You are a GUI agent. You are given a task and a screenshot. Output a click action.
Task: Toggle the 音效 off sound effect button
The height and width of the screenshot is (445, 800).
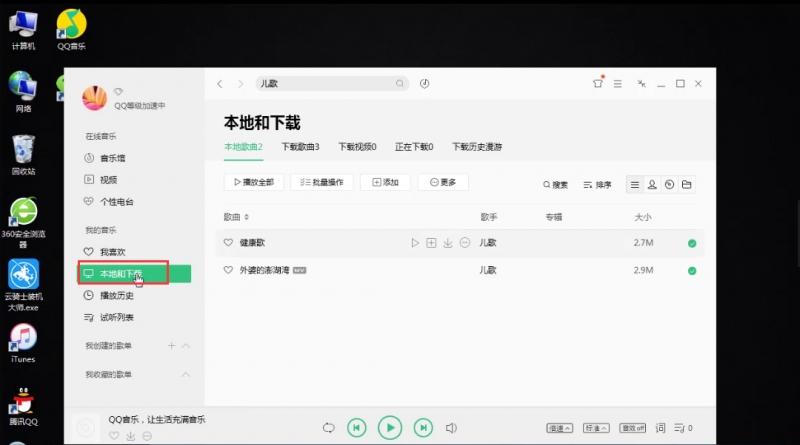[633, 428]
